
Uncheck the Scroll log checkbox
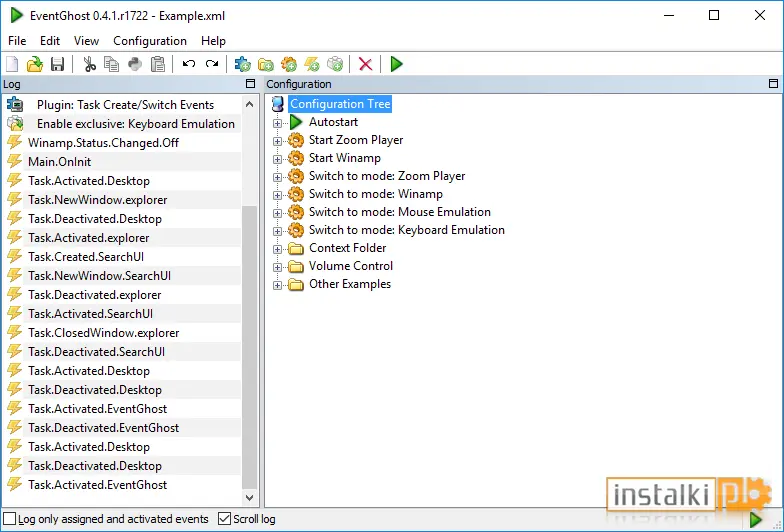(224, 519)
